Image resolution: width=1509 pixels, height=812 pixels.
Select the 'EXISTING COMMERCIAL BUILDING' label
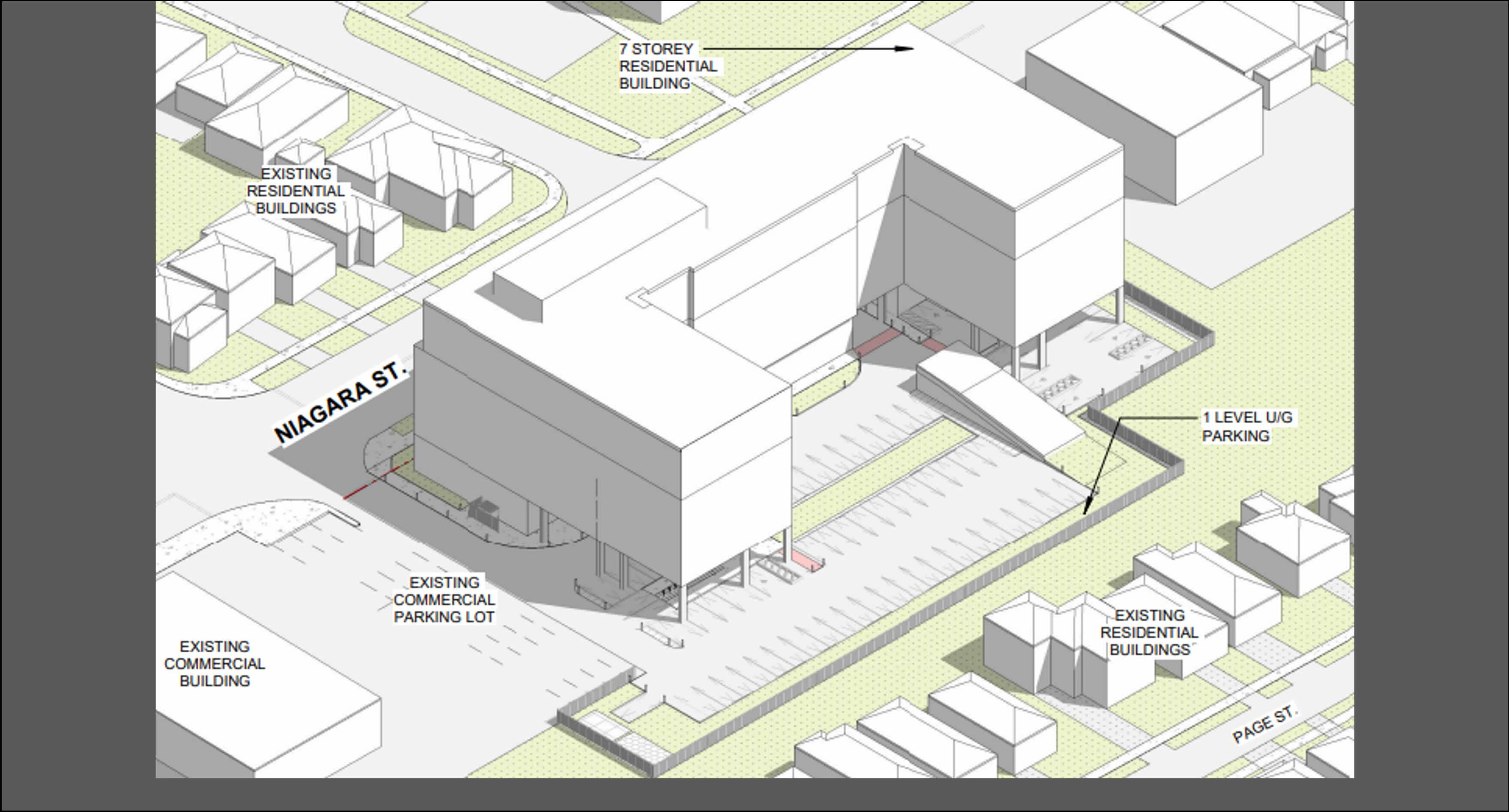tap(214, 664)
